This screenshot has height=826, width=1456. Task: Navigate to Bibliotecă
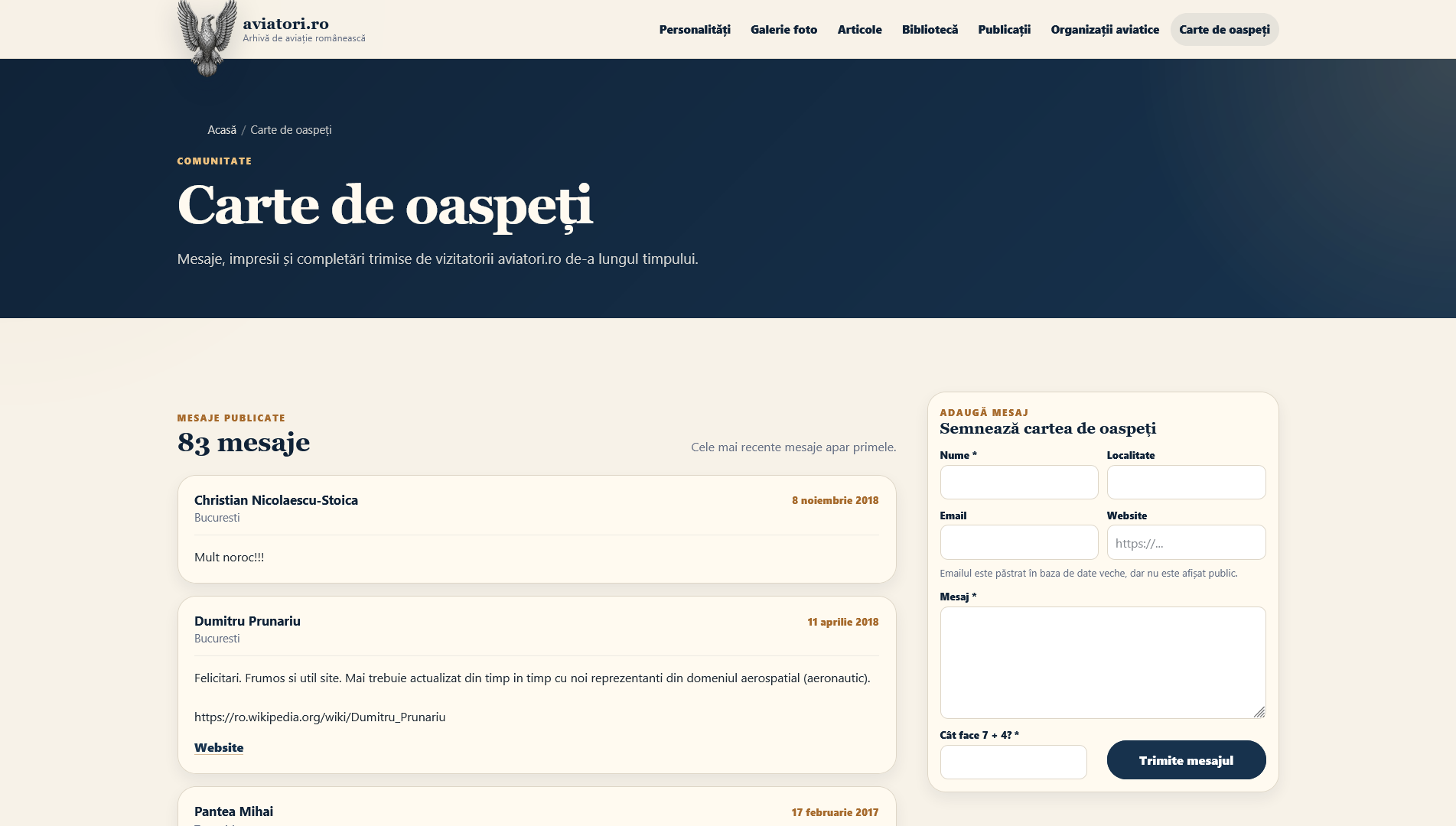tap(930, 29)
